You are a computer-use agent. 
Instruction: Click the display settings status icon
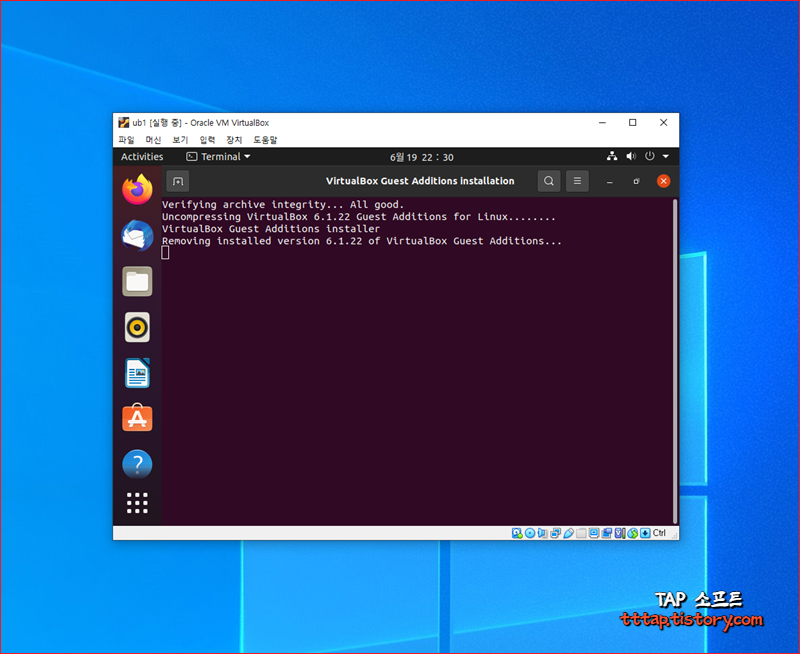tap(594, 533)
